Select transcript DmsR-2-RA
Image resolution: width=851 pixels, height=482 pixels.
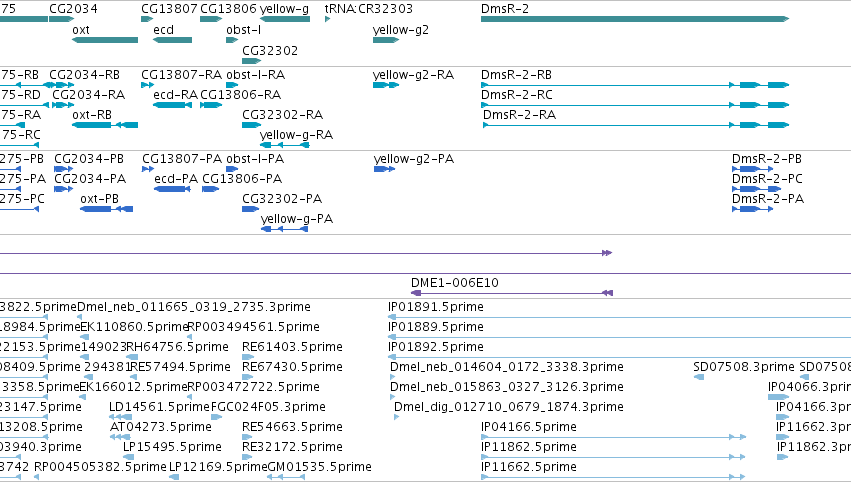click(636, 125)
